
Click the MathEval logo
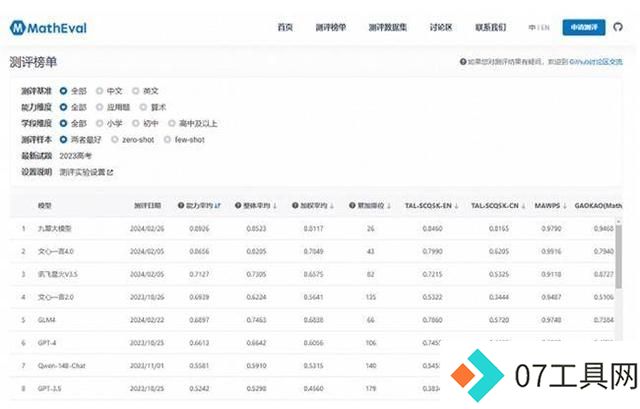point(48,28)
